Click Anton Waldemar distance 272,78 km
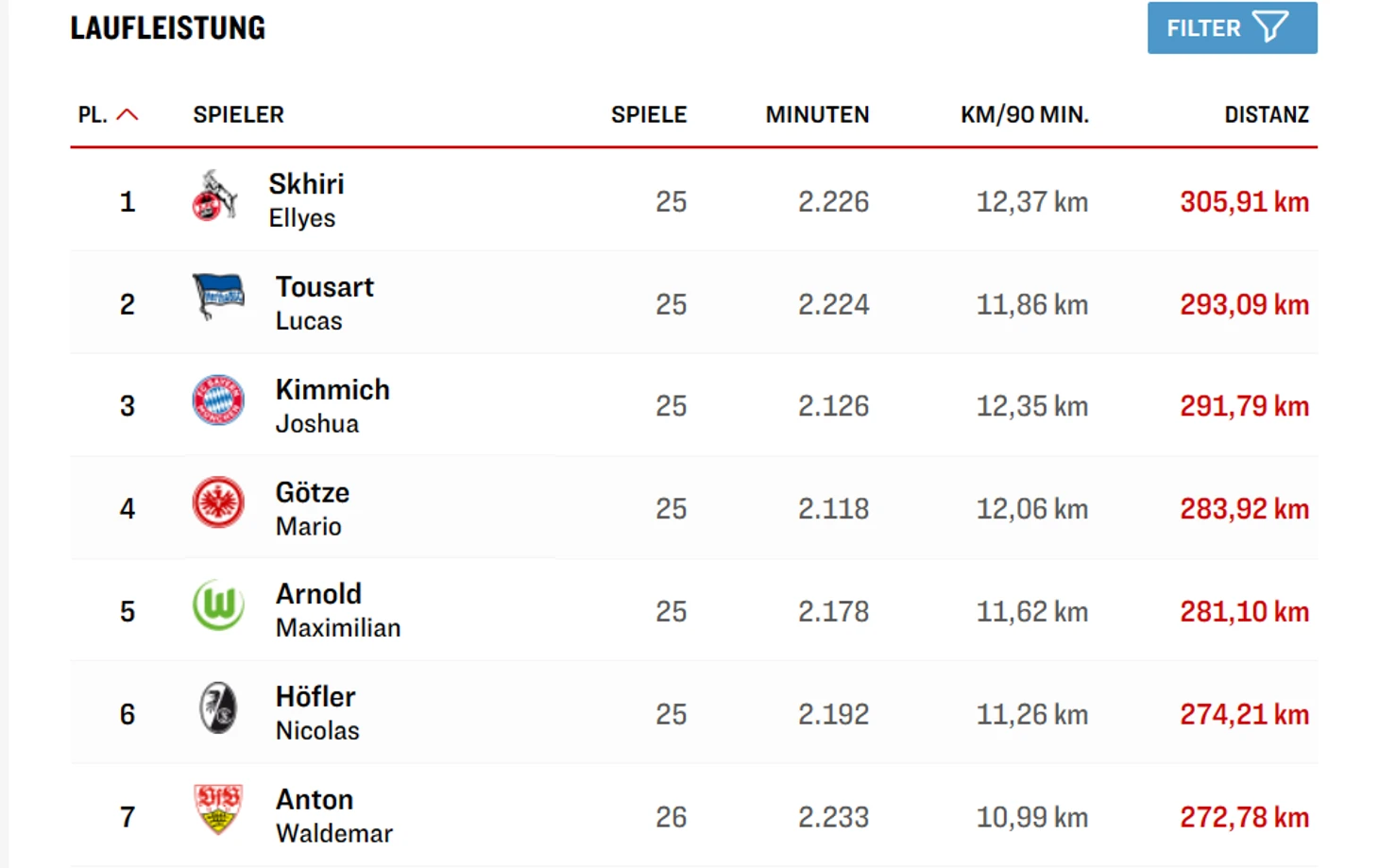The height and width of the screenshot is (868, 1379). click(1243, 817)
